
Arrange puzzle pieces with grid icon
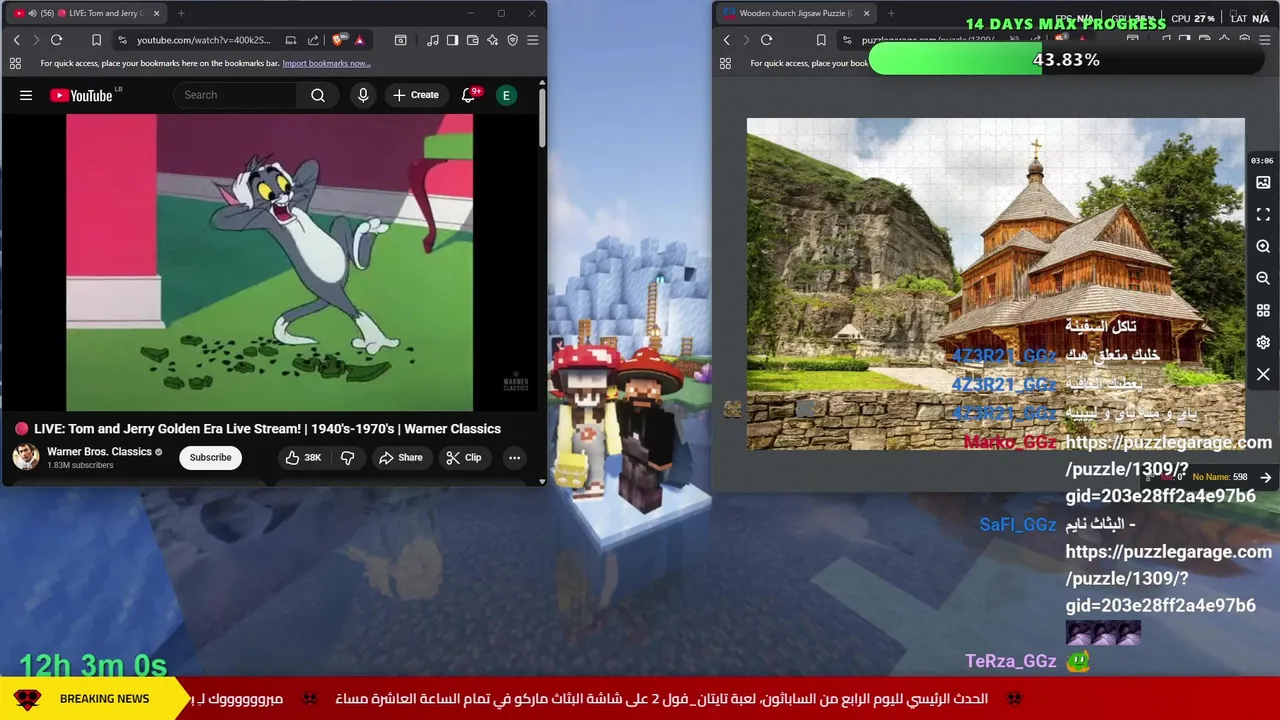tap(1263, 311)
